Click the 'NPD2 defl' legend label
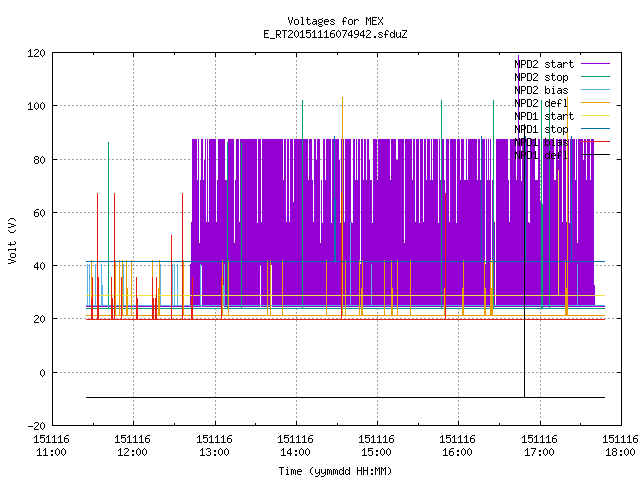This screenshot has height=480, width=640. pos(541,103)
